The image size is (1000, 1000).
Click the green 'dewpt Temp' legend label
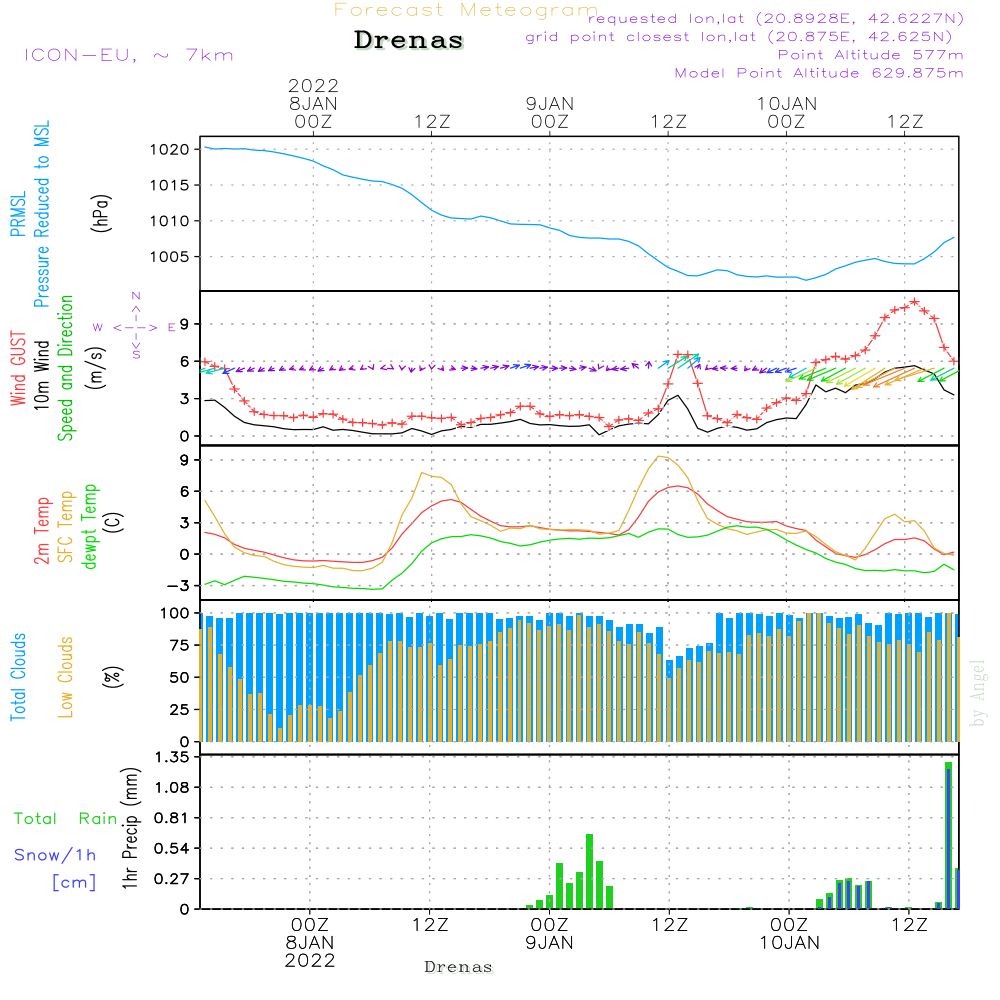coord(89,526)
